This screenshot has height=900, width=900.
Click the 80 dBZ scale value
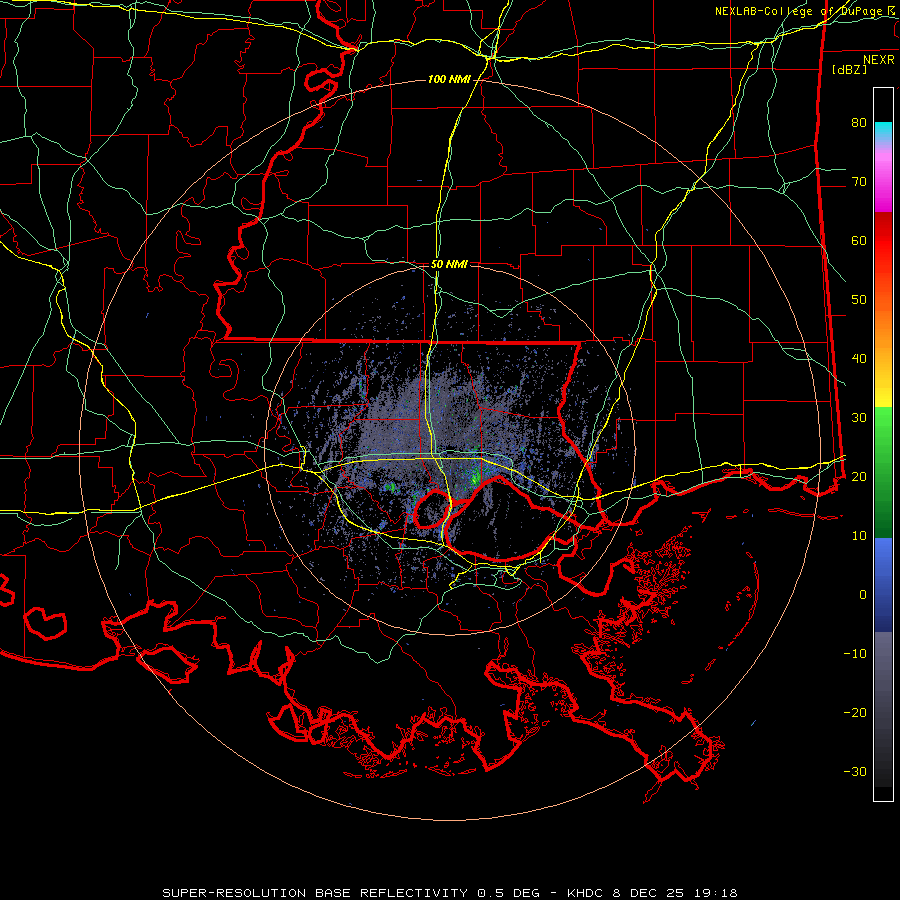pos(859,122)
